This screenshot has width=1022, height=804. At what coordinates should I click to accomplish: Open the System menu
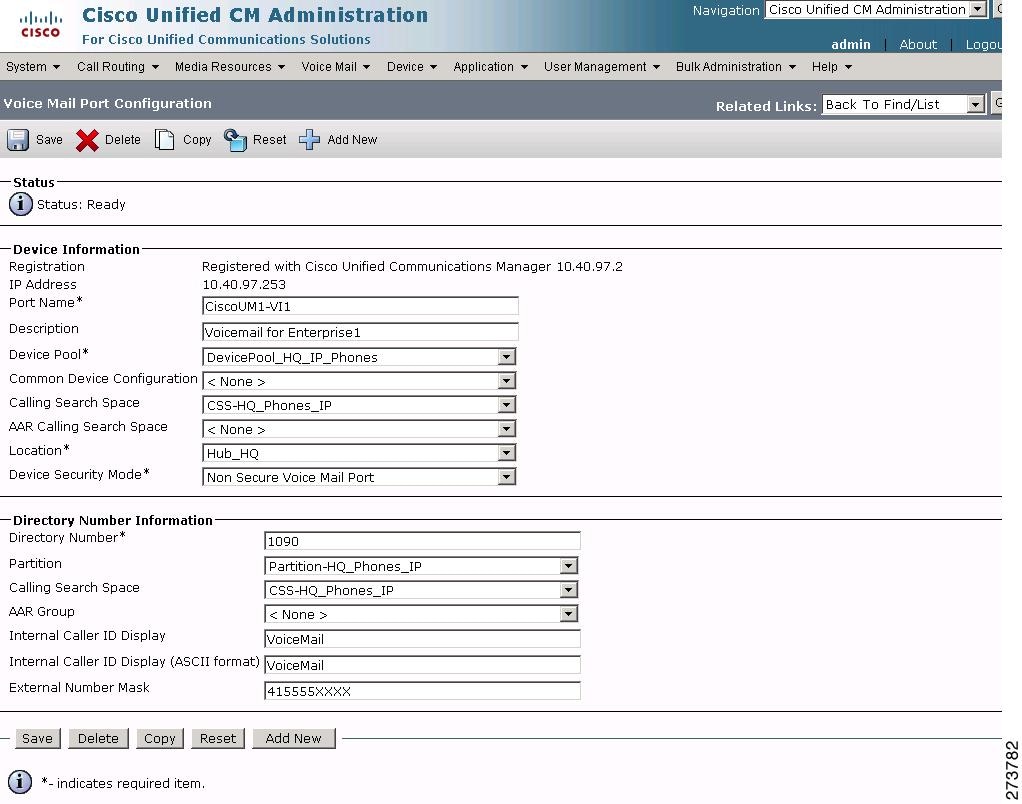click(33, 66)
